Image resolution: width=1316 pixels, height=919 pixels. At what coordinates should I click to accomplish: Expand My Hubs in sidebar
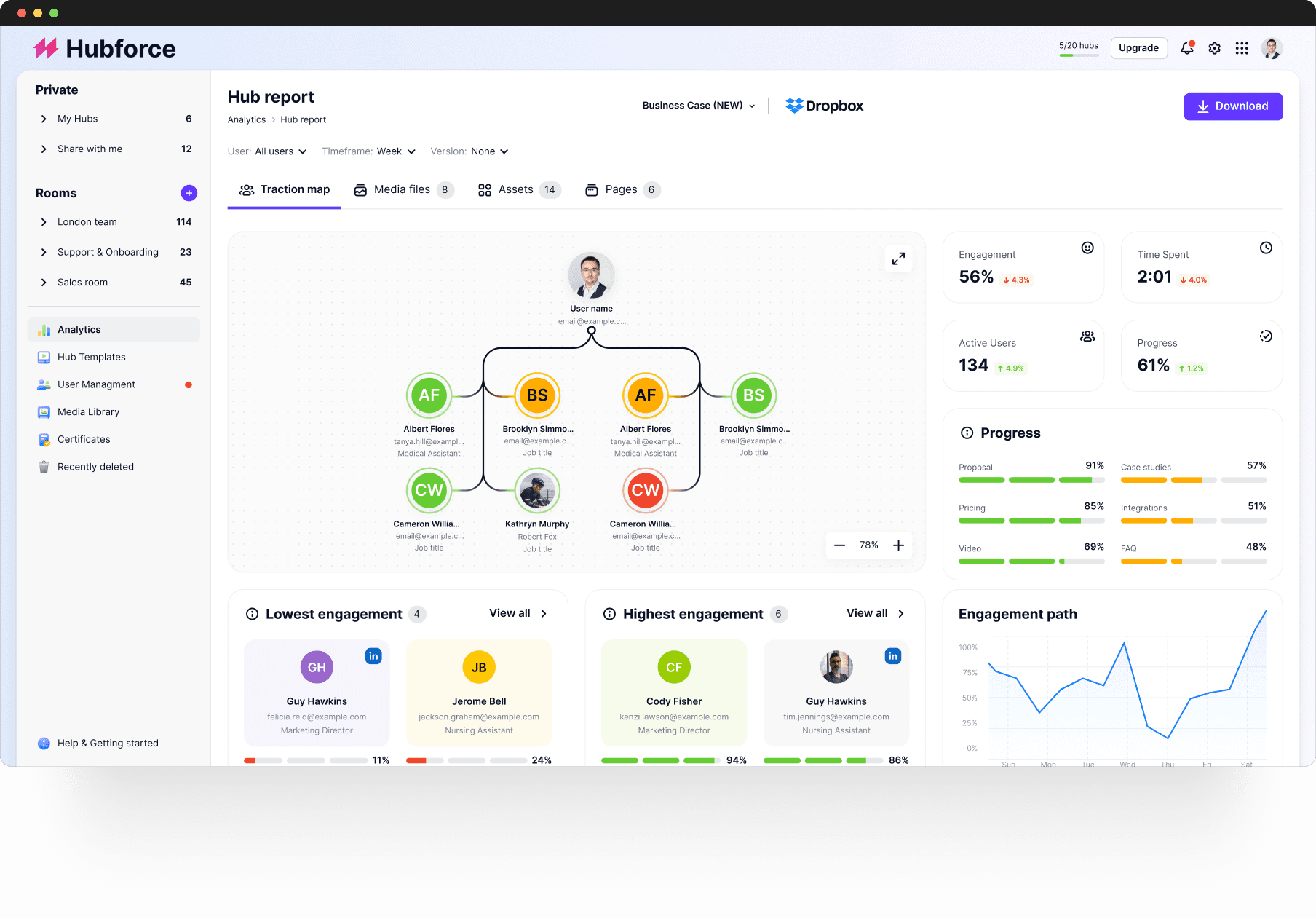[x=44, y=119]
